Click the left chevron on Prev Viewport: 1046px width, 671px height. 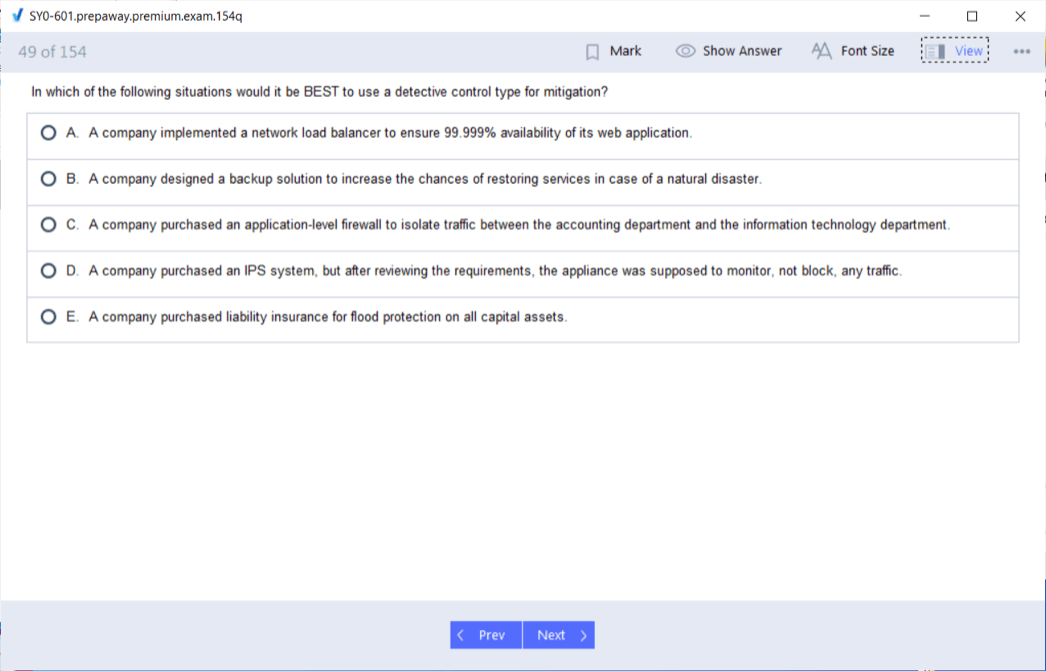point(461,635)
